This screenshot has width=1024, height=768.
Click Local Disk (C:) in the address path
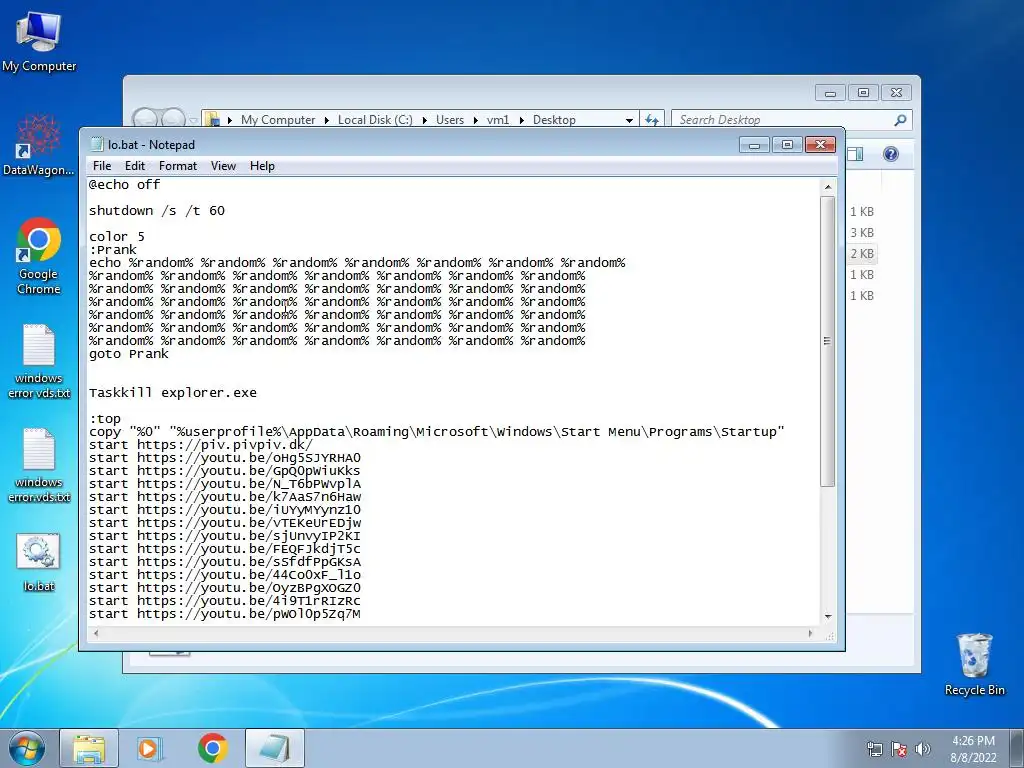click(375, 120)
